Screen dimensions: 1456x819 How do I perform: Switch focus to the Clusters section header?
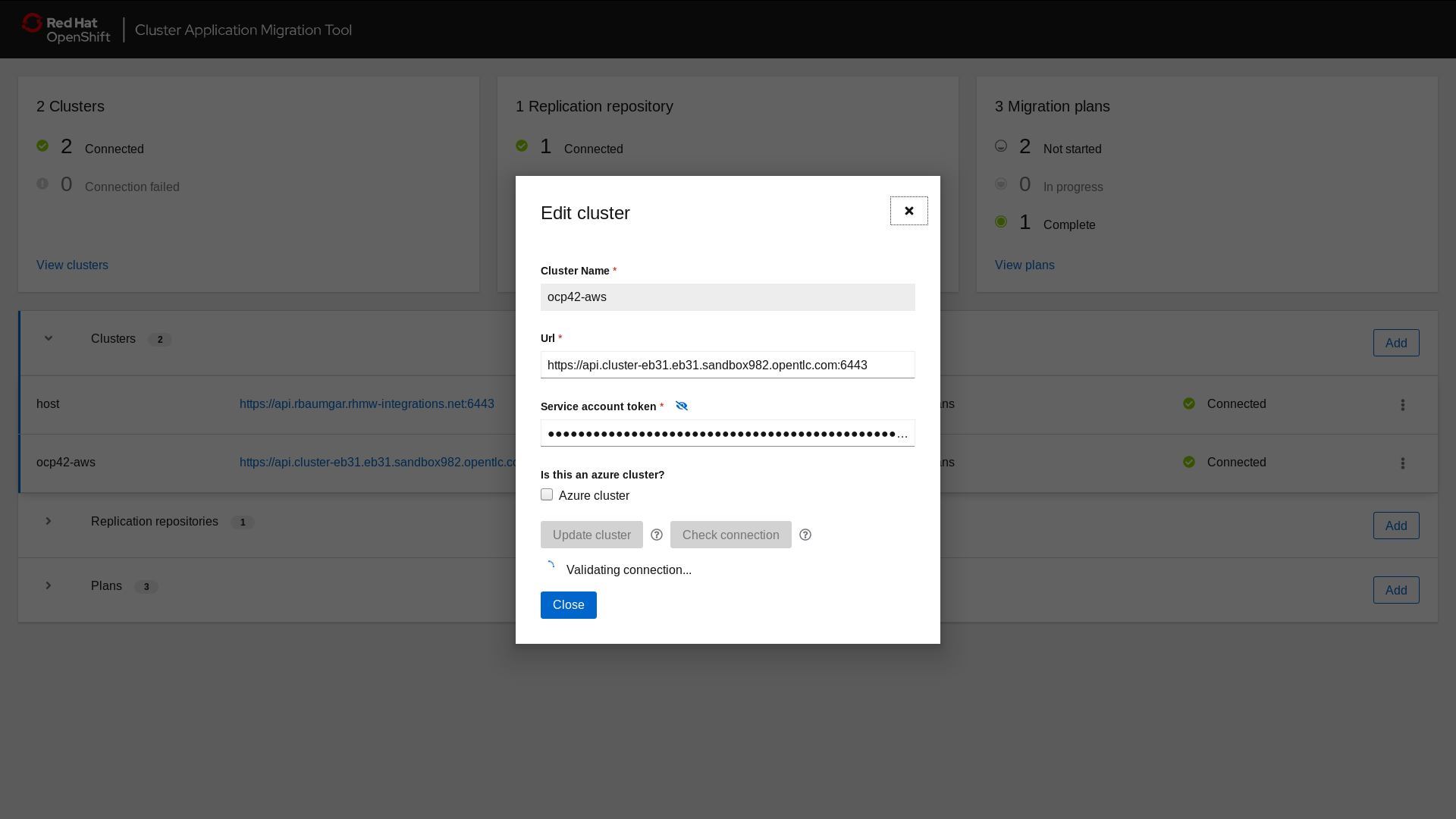113,338
